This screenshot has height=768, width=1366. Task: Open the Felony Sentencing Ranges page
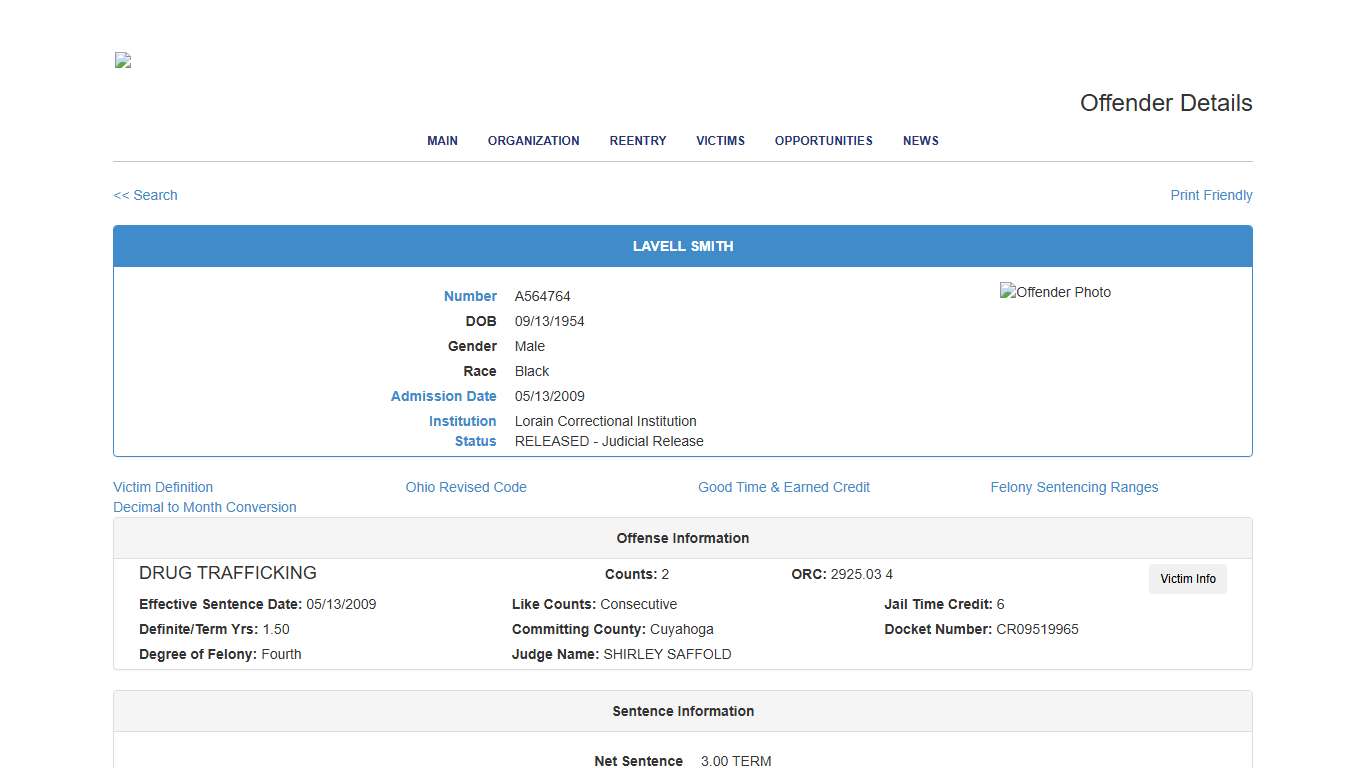(1074, 487)
